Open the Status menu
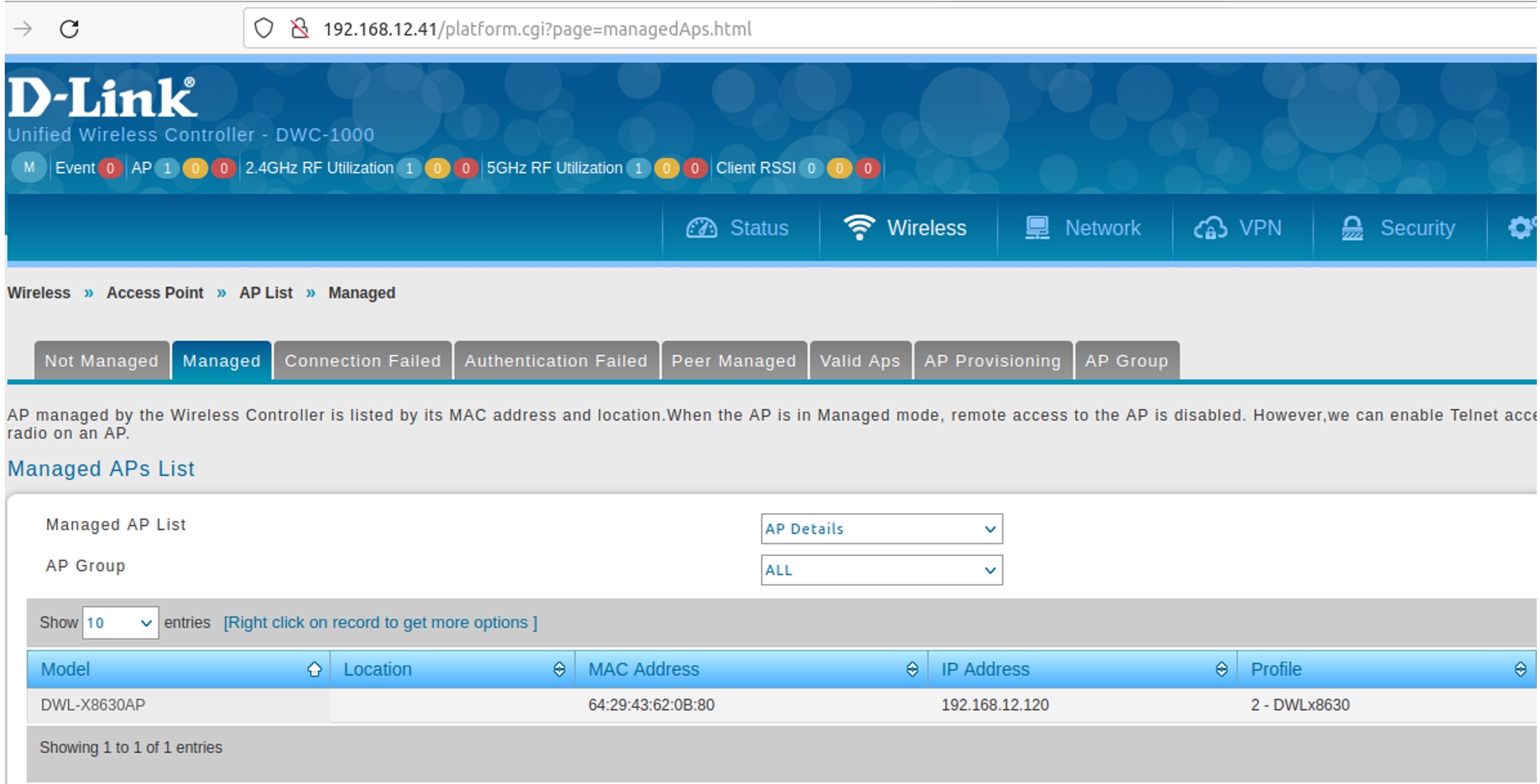Viewport: 1540px width, 784px height. (x=738, y=228)
